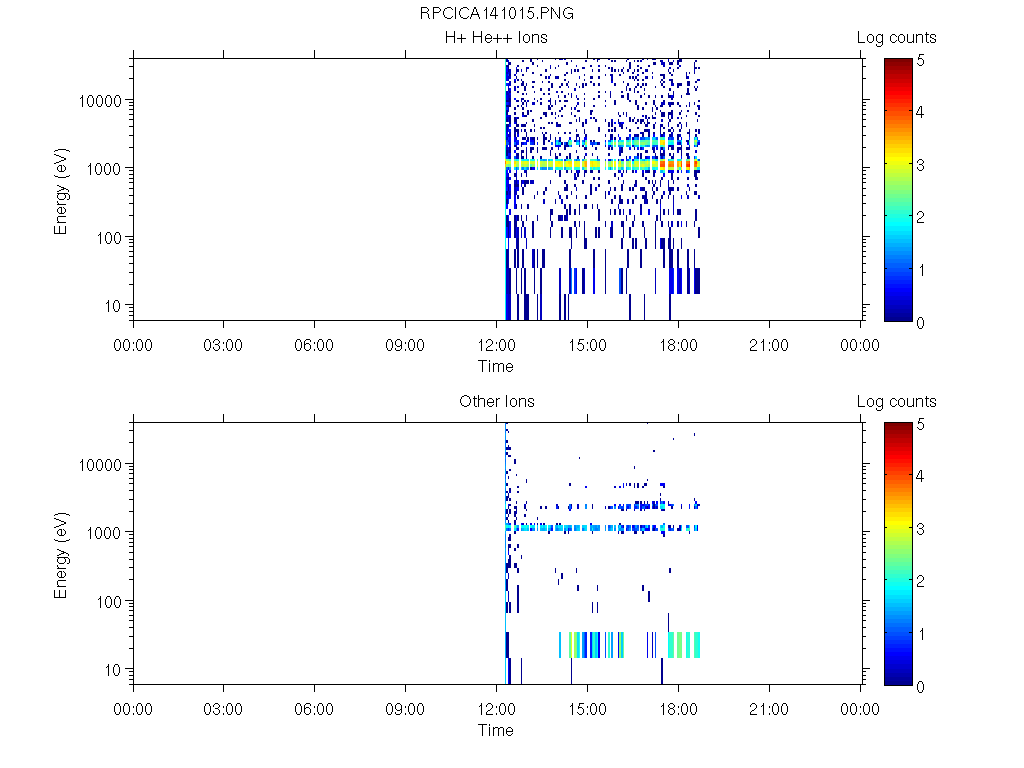Click the RPCICA141015.PNG title text

click(x=496, y=13)
